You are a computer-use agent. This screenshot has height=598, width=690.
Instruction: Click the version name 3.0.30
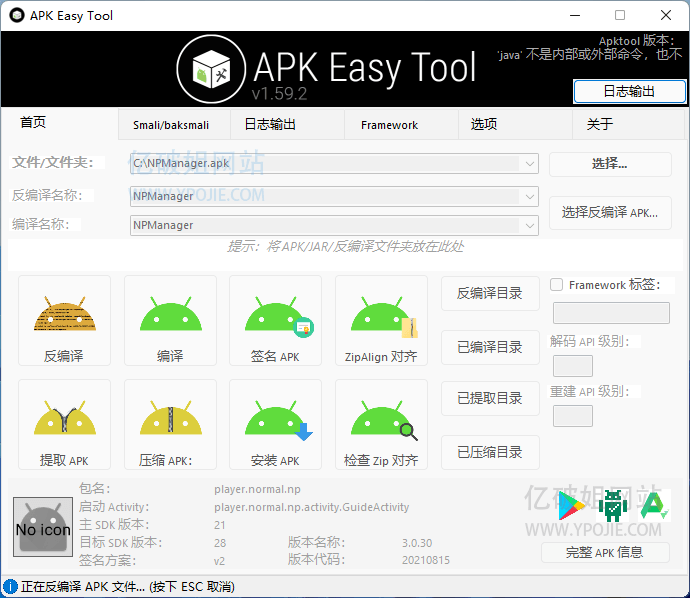click(x=417, y=543)
